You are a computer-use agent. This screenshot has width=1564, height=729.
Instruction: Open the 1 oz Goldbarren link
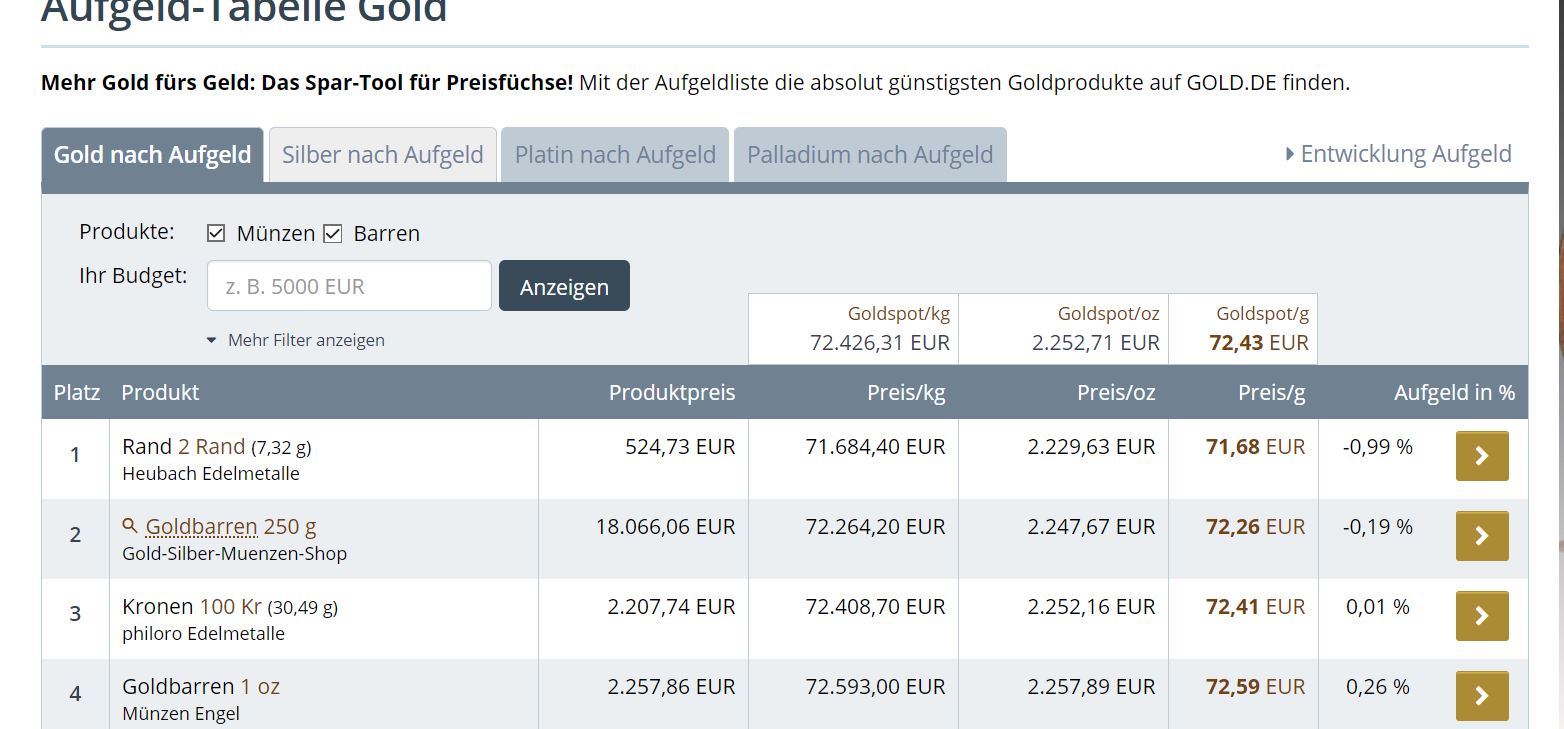pyautogui.click(x=260, y=686)
